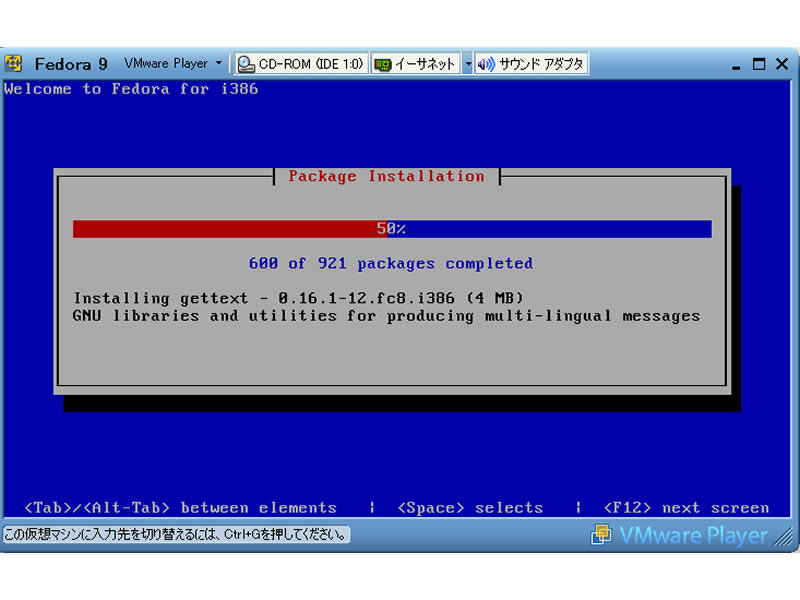Click the Ctrl+G status bar message
Image resolution: width=800 pixels, height=600 pixels.
[x=176, y=535]
